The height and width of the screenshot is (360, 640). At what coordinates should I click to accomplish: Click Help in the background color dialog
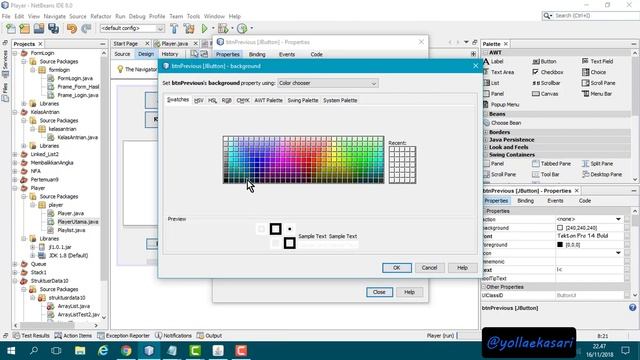(x=462, y=268)
